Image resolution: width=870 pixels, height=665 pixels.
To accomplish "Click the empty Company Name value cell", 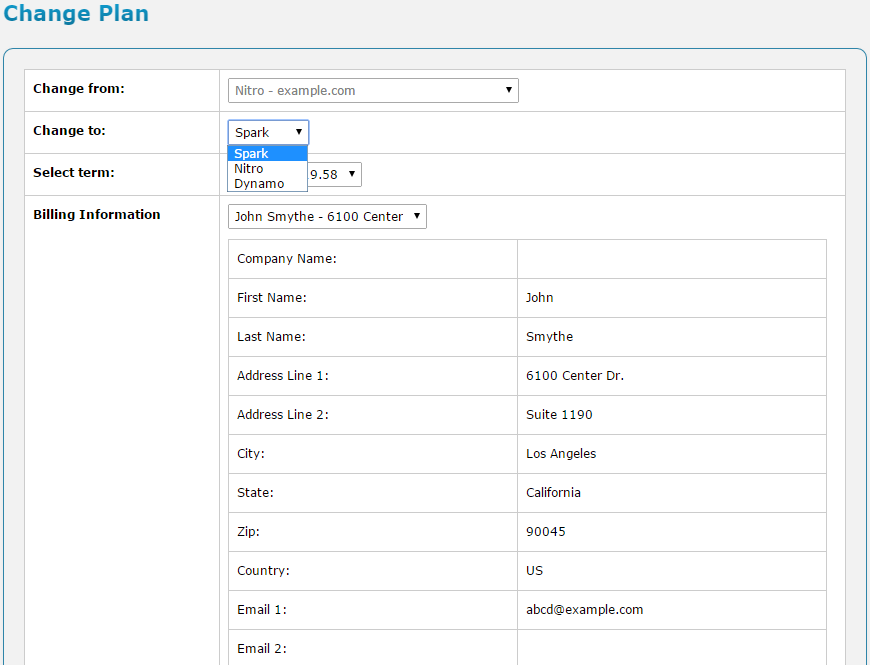I will (x=671, y=259).
